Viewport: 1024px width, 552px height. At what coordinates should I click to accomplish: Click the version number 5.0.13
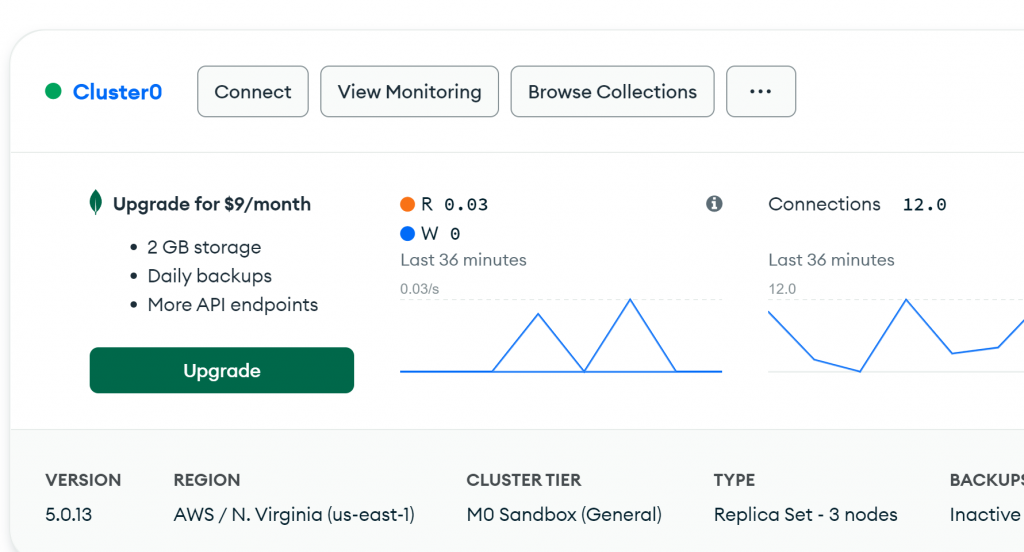pos(69,515)
